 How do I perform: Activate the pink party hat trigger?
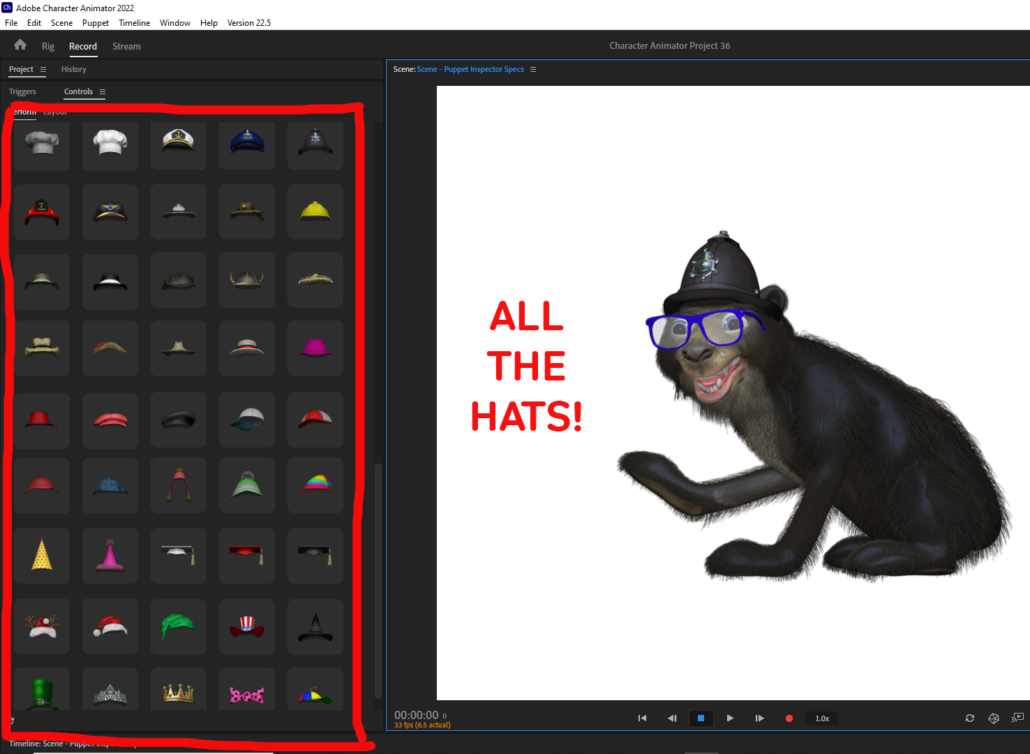tap(110, 556)
